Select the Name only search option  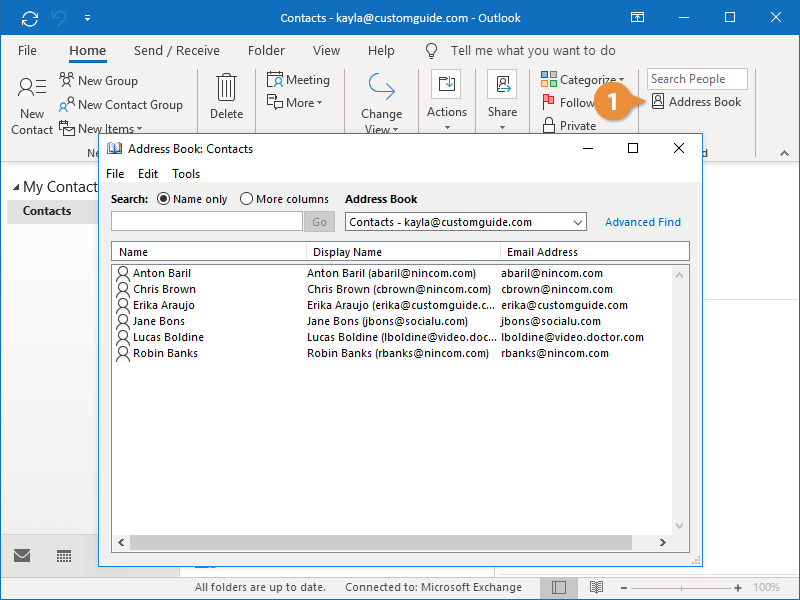pos(192,199)
